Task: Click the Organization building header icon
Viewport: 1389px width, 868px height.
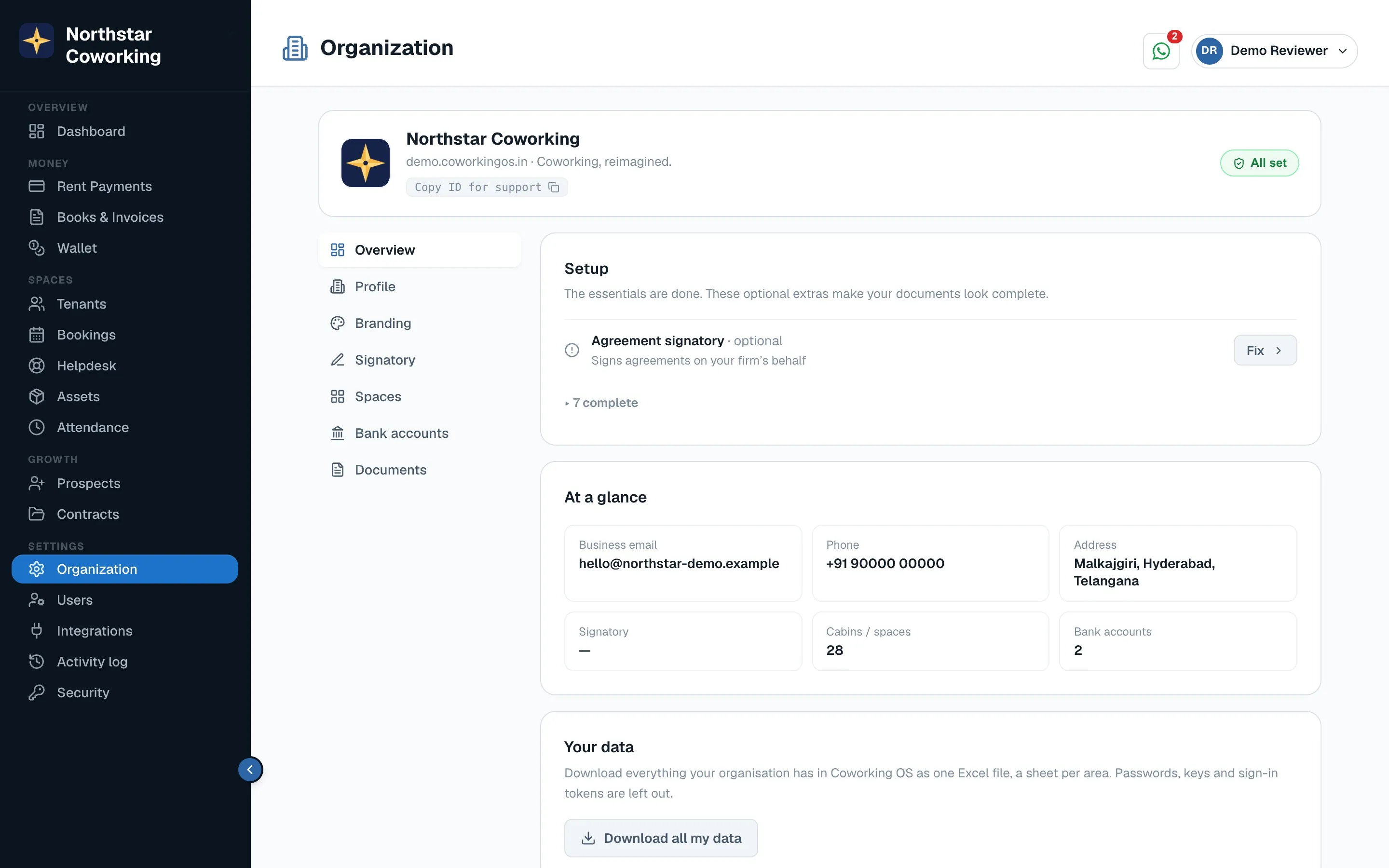Action: click(x=295, y=48)
